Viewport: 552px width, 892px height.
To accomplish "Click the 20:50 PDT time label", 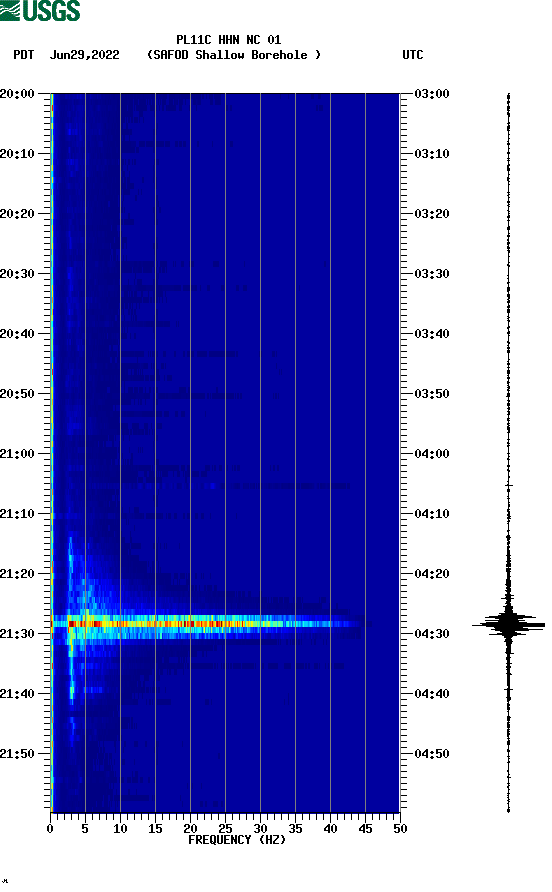I will 17,394.
